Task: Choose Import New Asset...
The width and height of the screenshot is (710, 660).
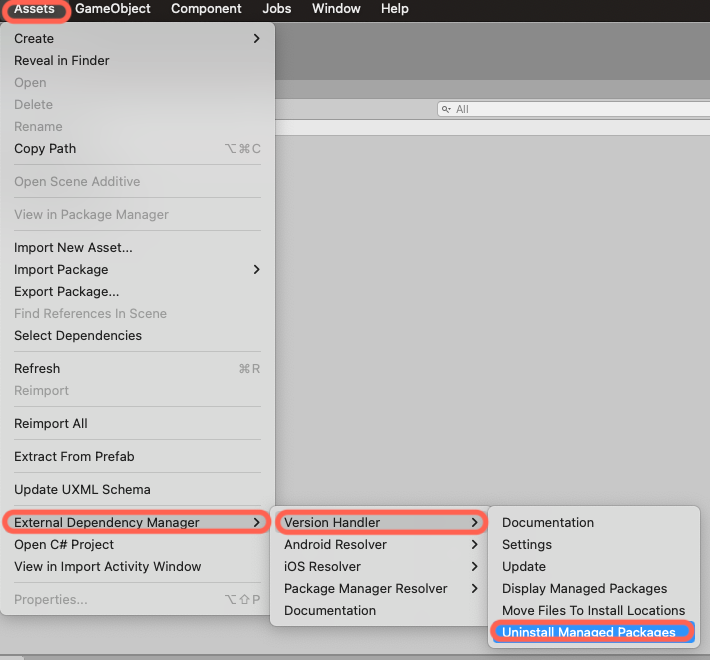Action: pyautogui.click(x=137, y=248)
